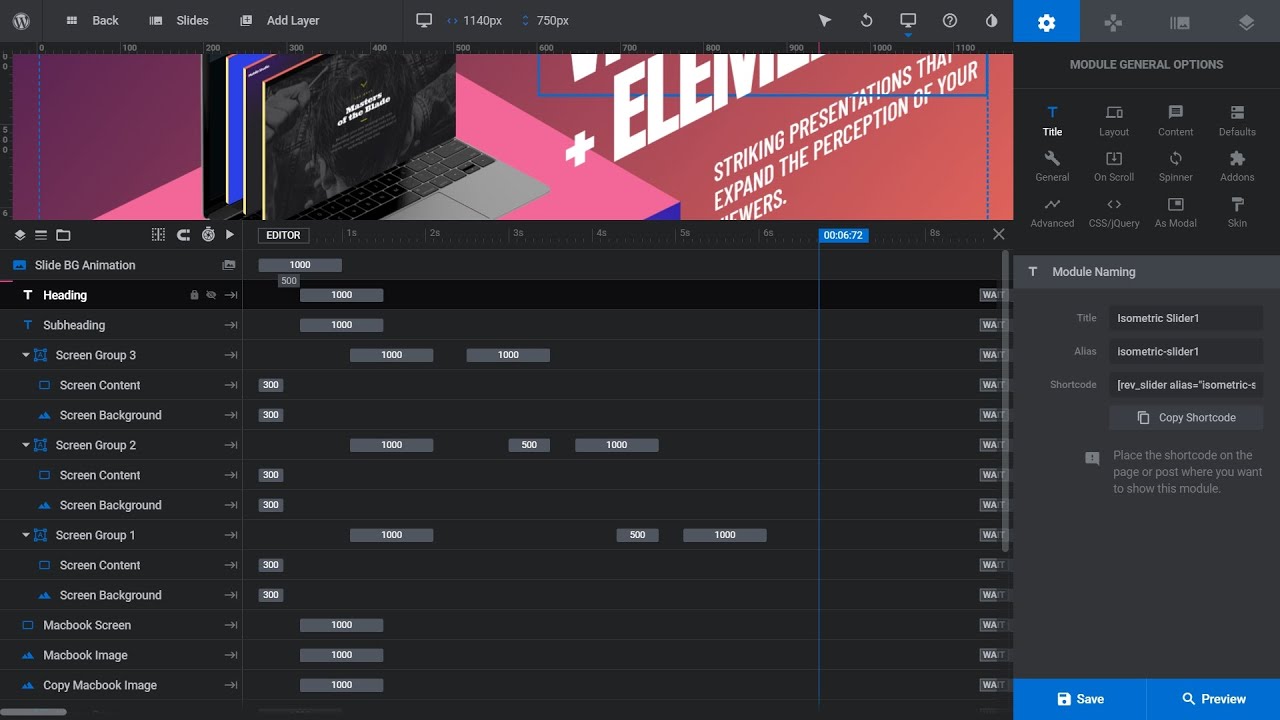This screenshot has width=1280, height=720.
Task: Edit the Title field Isometric Slider1
Action: [1186, 318]
